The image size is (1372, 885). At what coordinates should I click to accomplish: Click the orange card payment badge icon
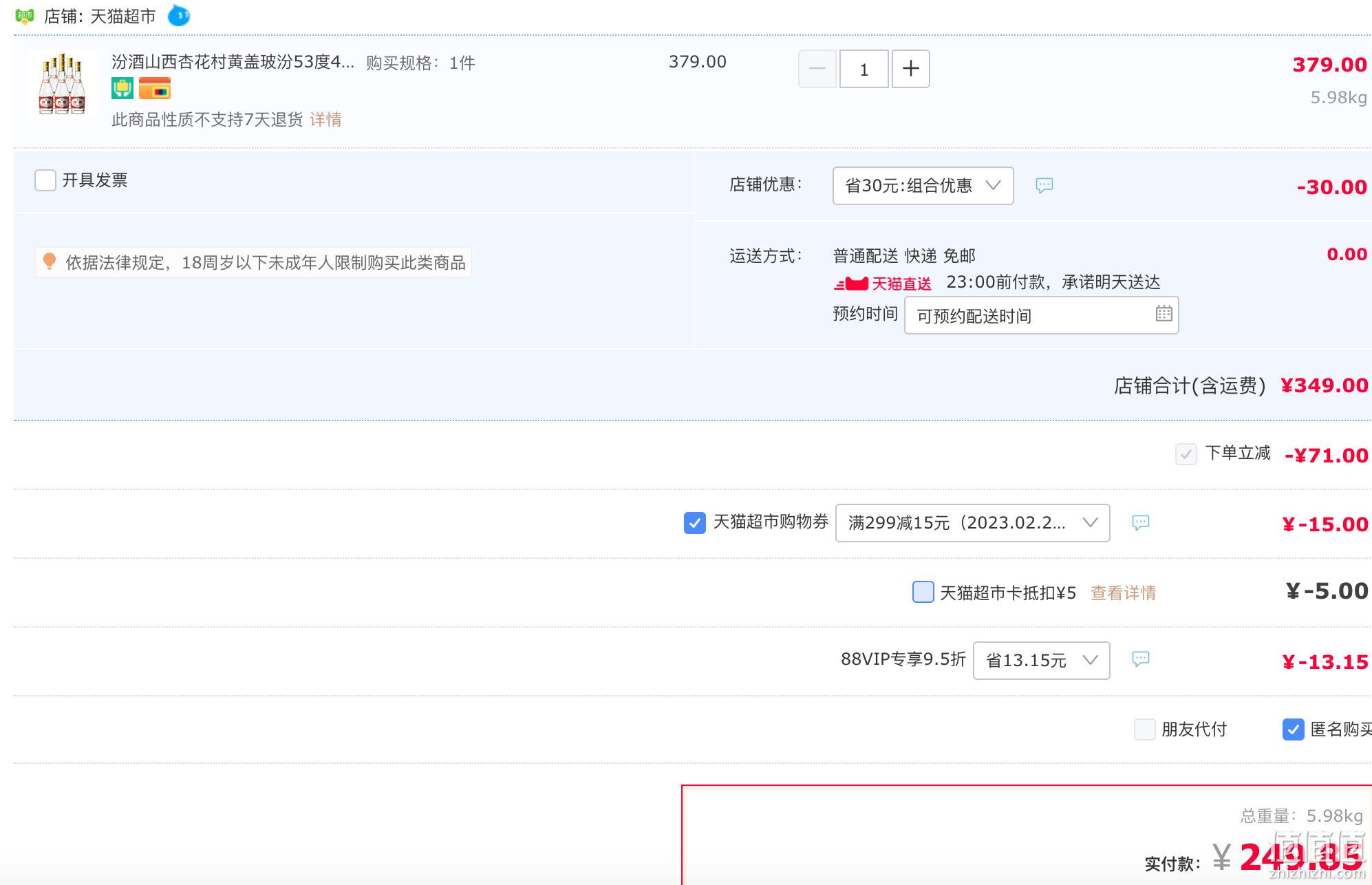[155, 89]
